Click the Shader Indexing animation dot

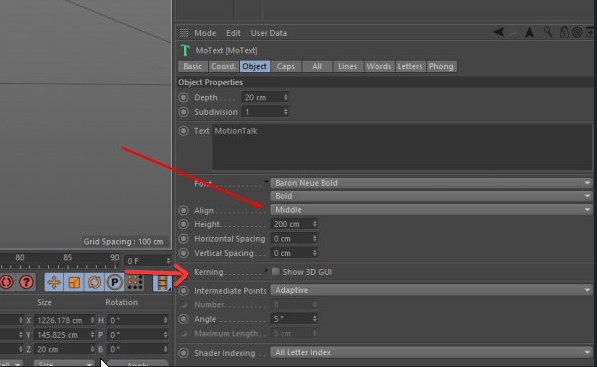(184, 353)
